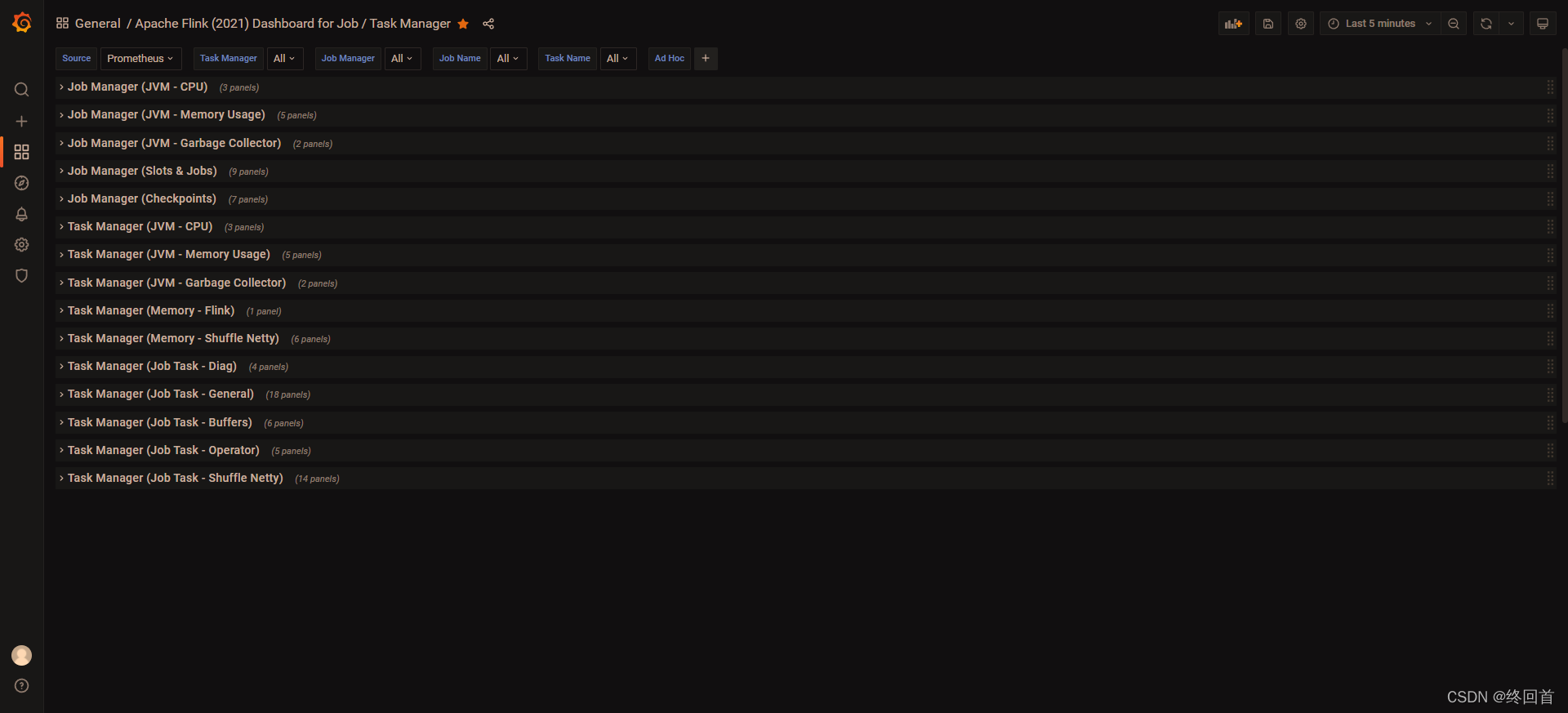1568x713 pixels.
Task: Click the page vertical scrollbar
Action: pos(1564,235)
